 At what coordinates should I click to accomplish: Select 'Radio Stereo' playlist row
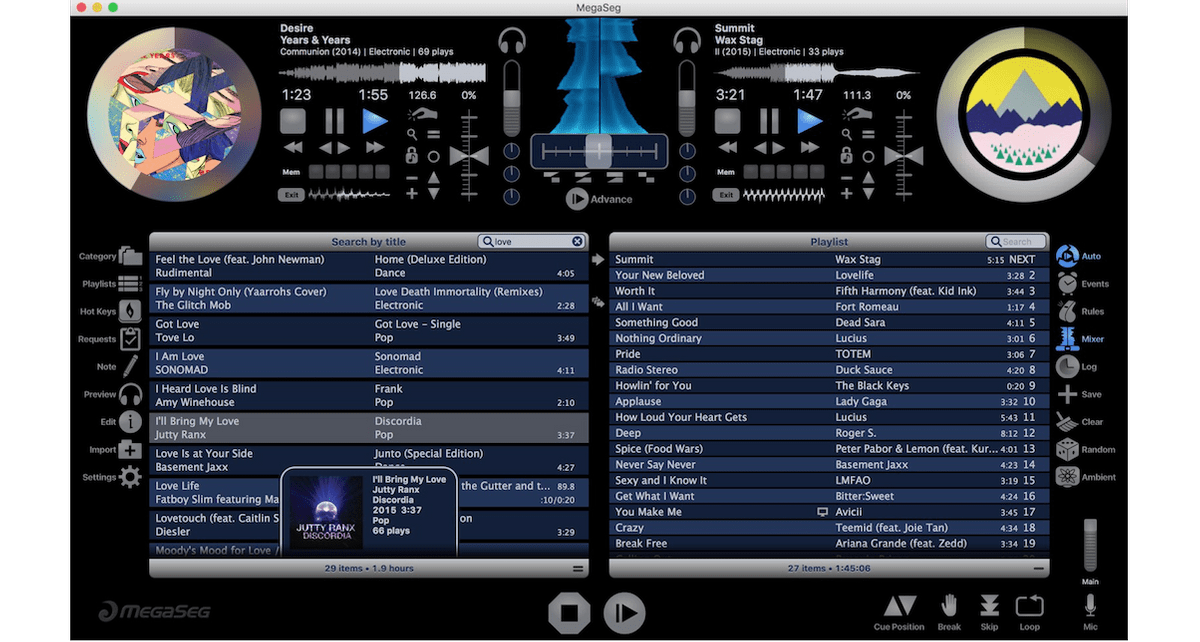829,370
